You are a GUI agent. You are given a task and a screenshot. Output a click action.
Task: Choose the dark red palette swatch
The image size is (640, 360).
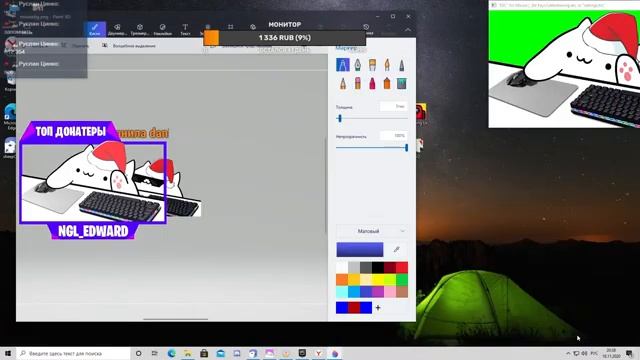tap(389, 268)
